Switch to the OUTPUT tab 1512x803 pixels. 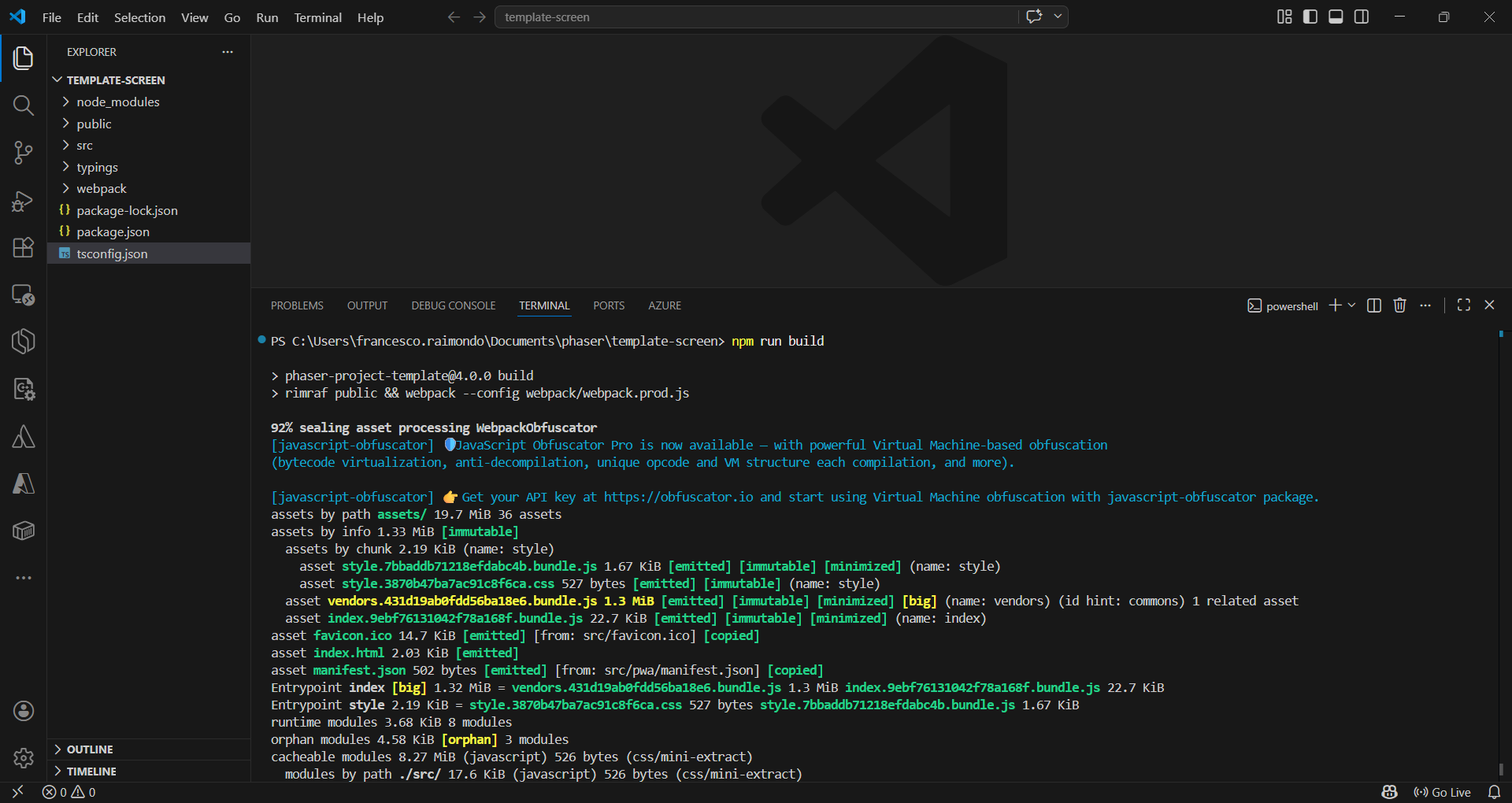367,305
